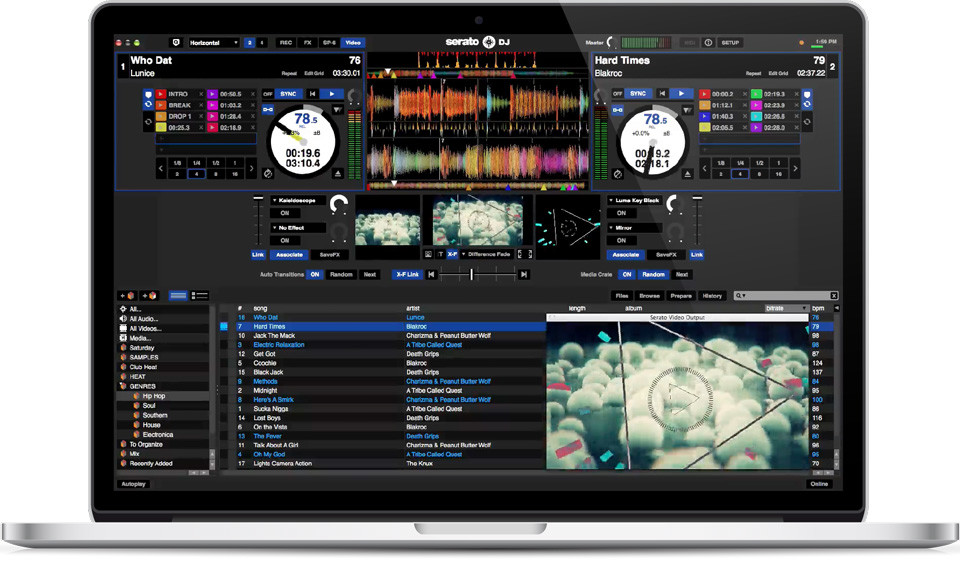960x568 pixels.
Task: Toggle Auto Transitions ON
Action: (x=314, y=274)
